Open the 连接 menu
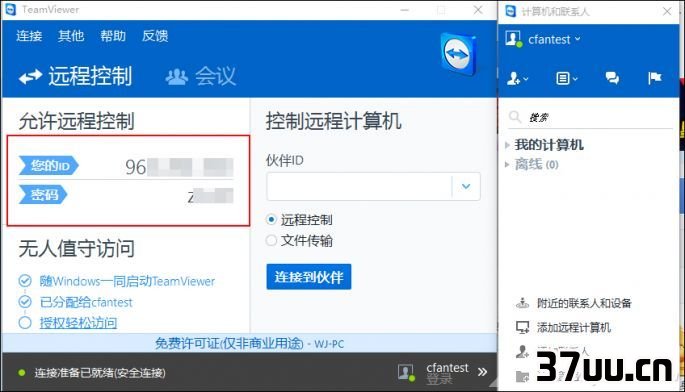This screenshot has width=685, height=392. (29, 36)
